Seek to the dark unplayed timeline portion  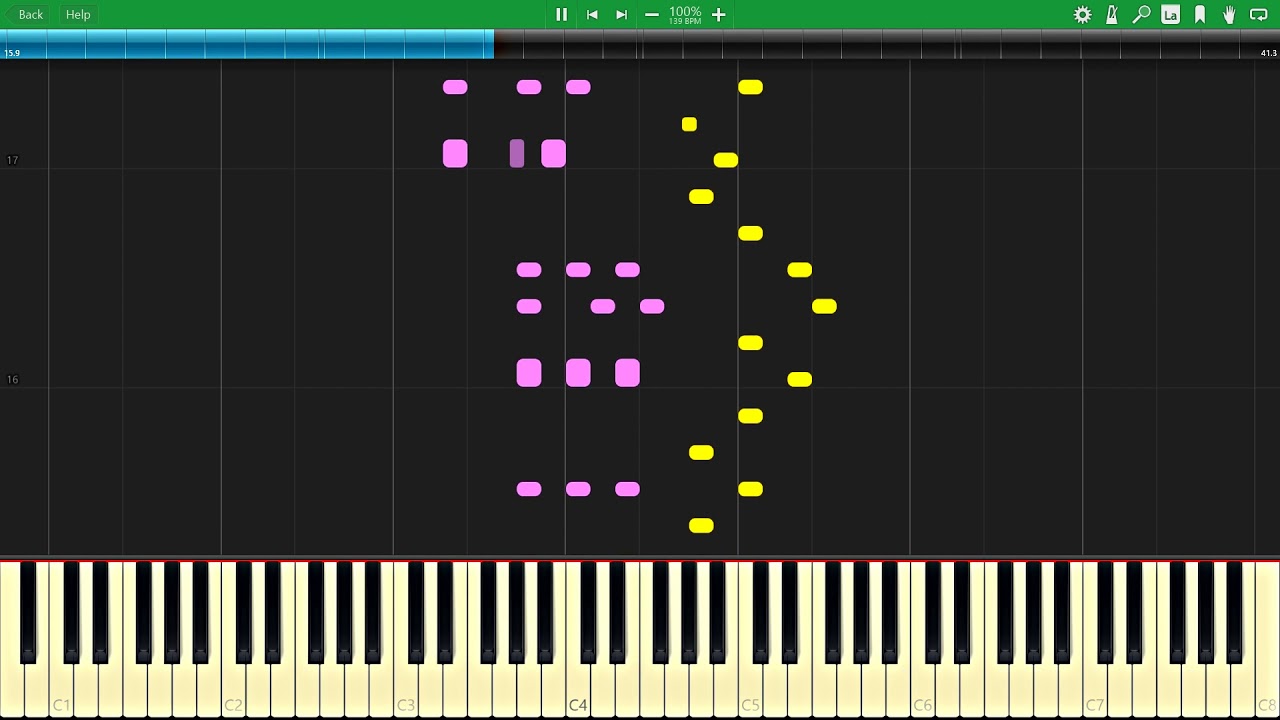pos(887,44)
